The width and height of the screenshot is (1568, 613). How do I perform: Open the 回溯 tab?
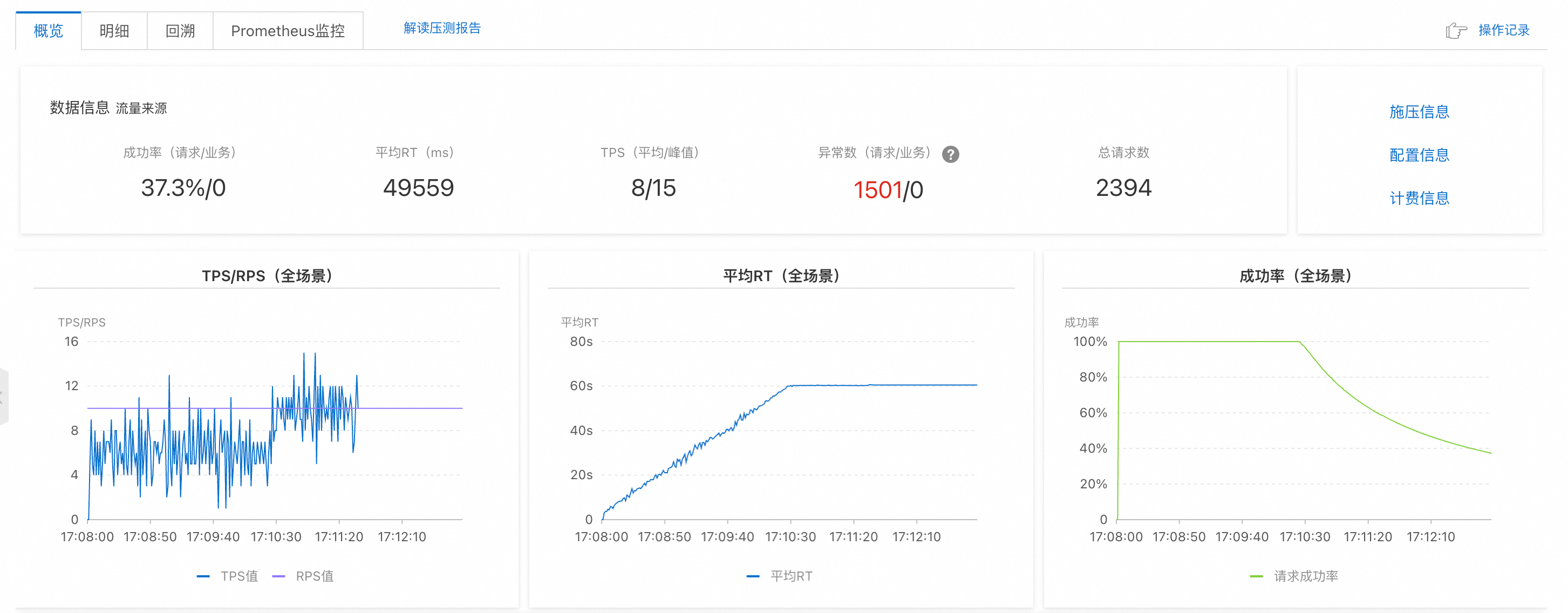pos(180,31)
